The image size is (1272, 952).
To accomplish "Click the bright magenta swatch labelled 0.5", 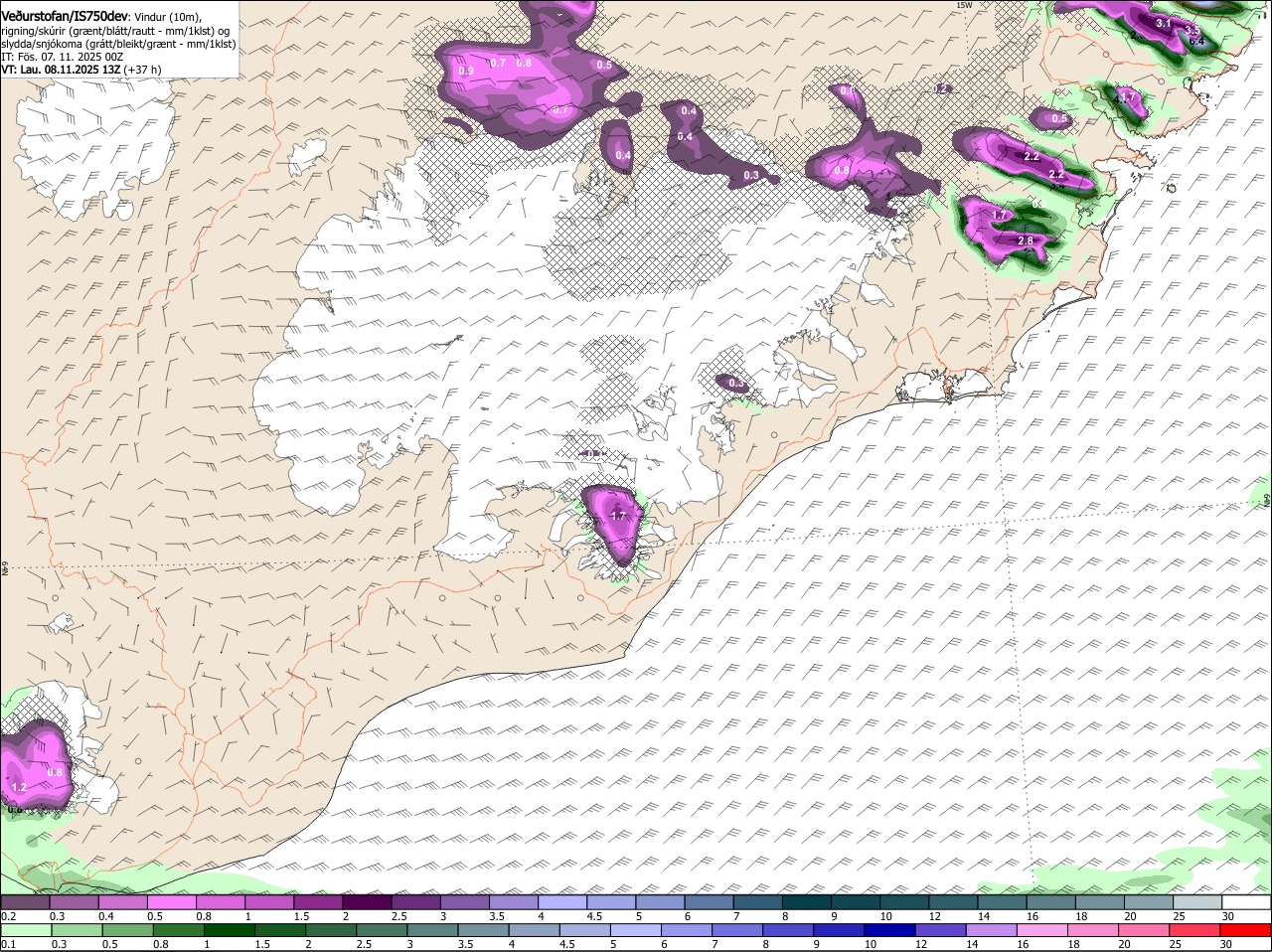I will point(171,902).
